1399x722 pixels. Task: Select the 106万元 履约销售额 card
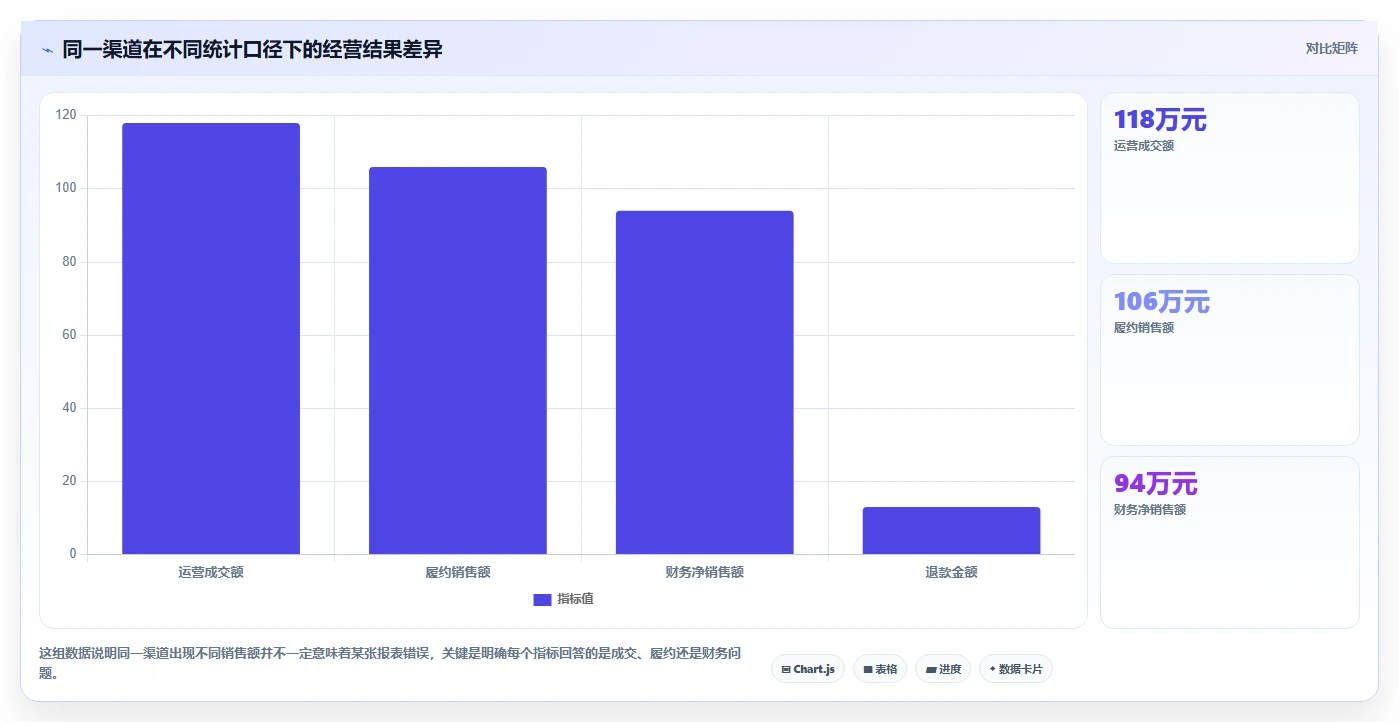tap(1230, 360)
